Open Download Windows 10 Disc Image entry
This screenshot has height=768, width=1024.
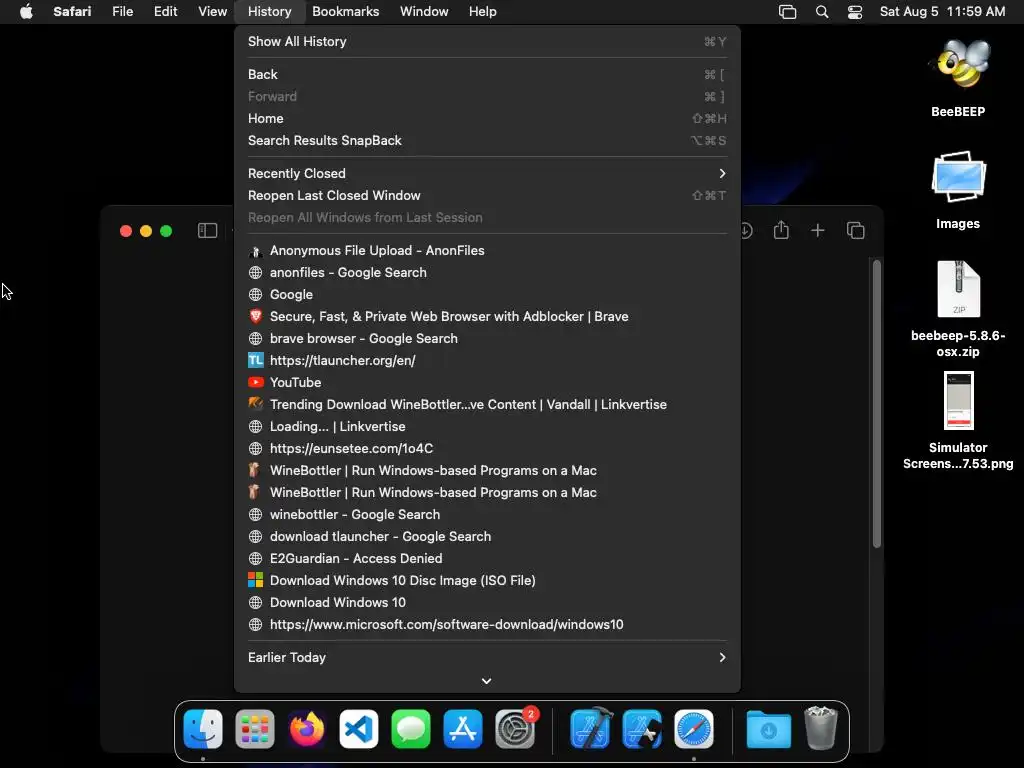487,581
